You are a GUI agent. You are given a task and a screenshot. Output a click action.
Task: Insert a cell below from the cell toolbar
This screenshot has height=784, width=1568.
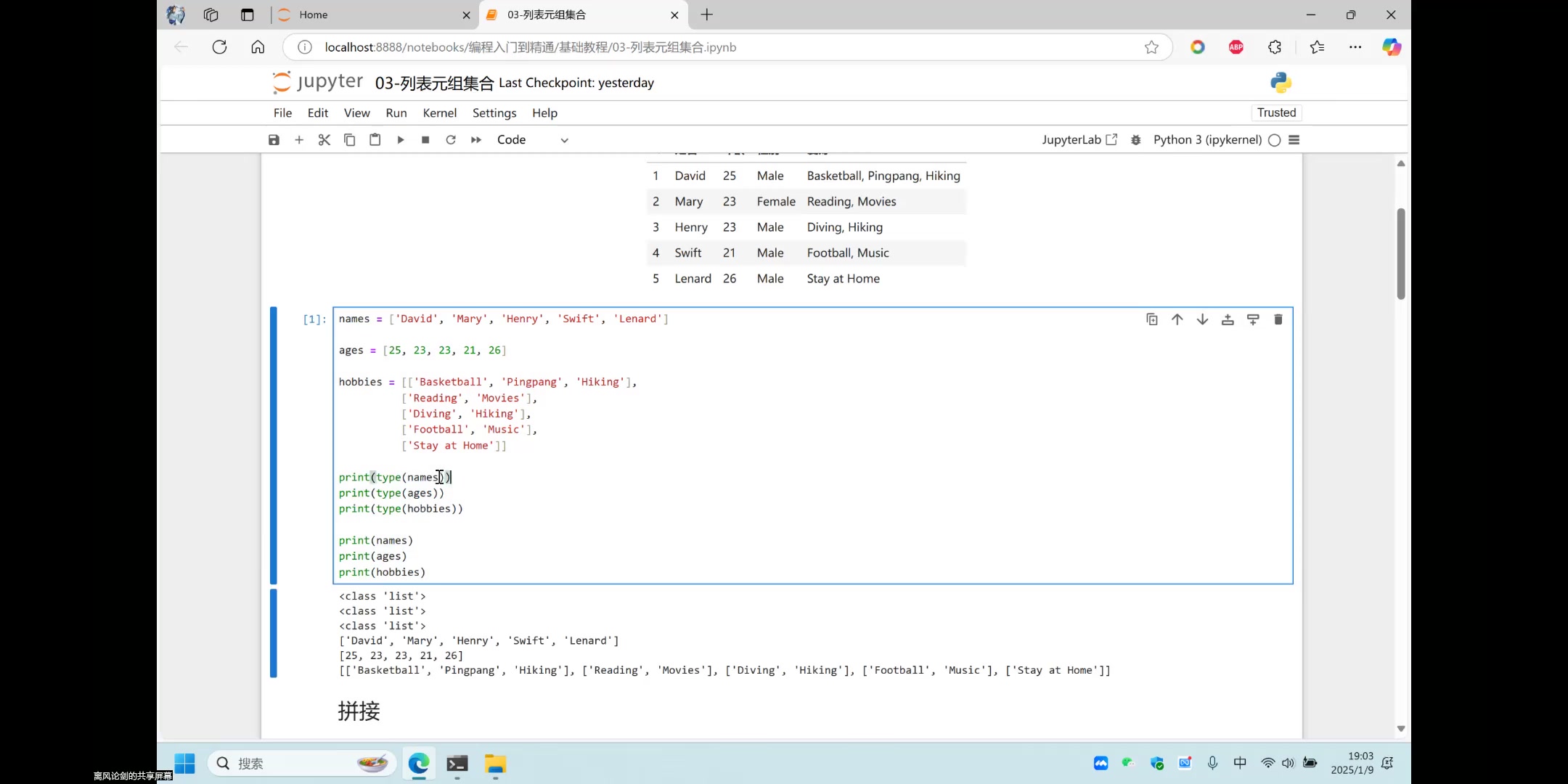coord(1253,319)
